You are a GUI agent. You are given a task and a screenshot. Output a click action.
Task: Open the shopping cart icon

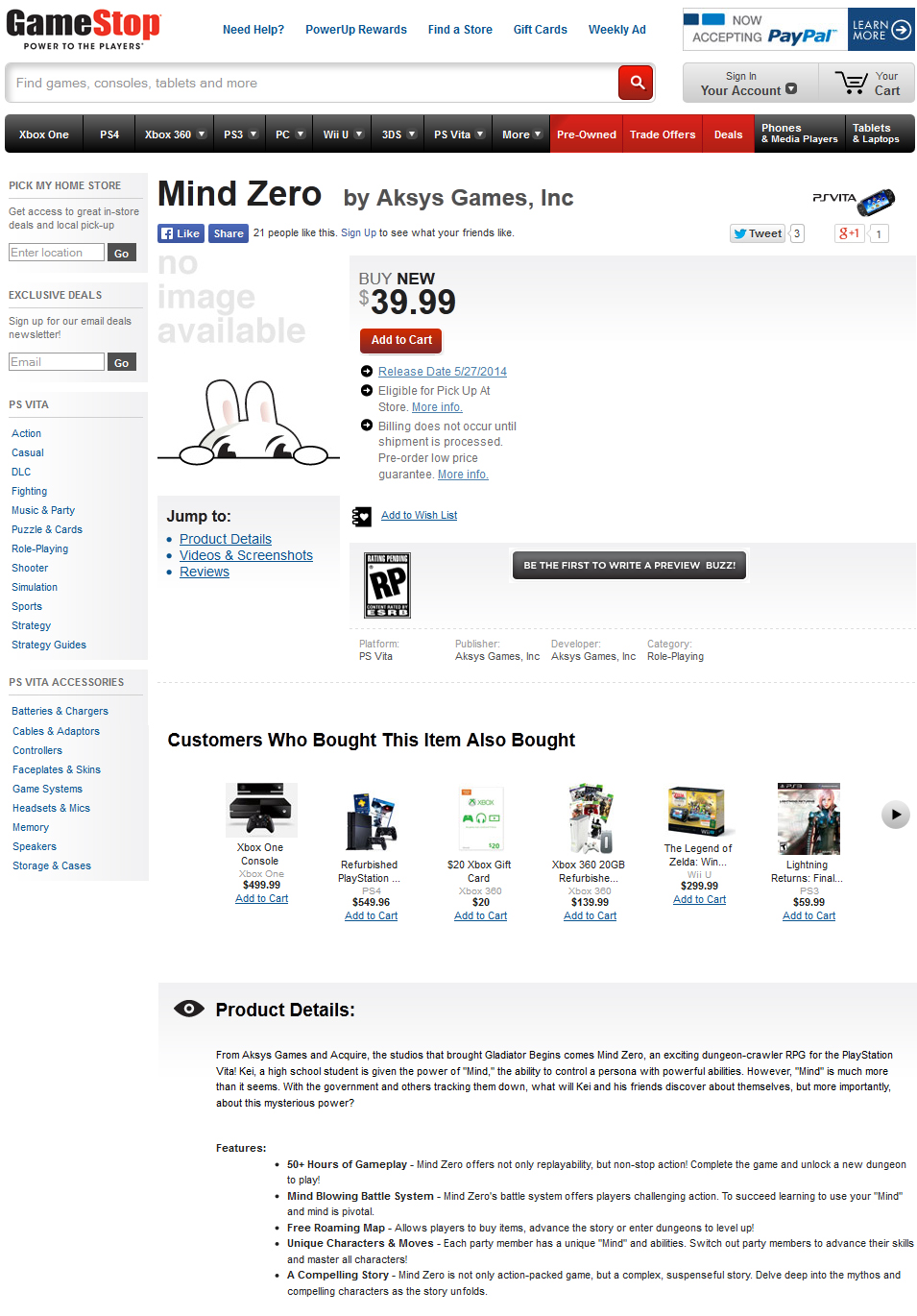click(851, 83)
